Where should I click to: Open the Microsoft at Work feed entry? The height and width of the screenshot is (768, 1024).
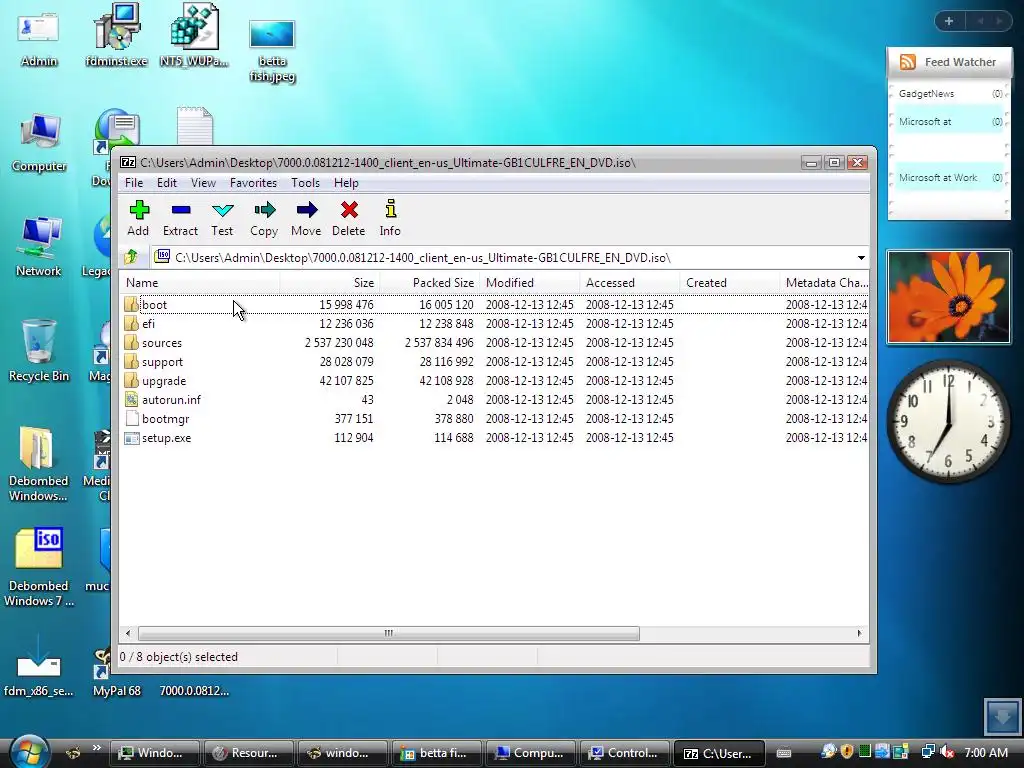(x=950, y=178)
